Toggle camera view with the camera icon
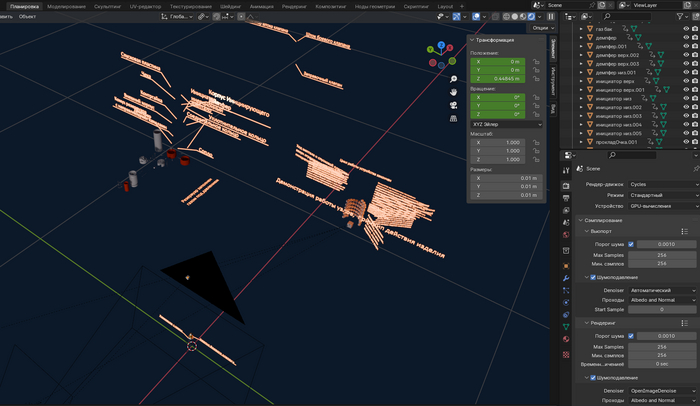The height and width of the screenshot is (406, 700). [x=454, y=106]
